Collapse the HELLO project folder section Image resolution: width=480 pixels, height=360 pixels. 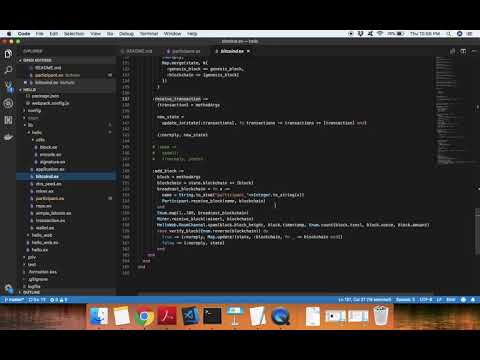(x=67, y=90)
